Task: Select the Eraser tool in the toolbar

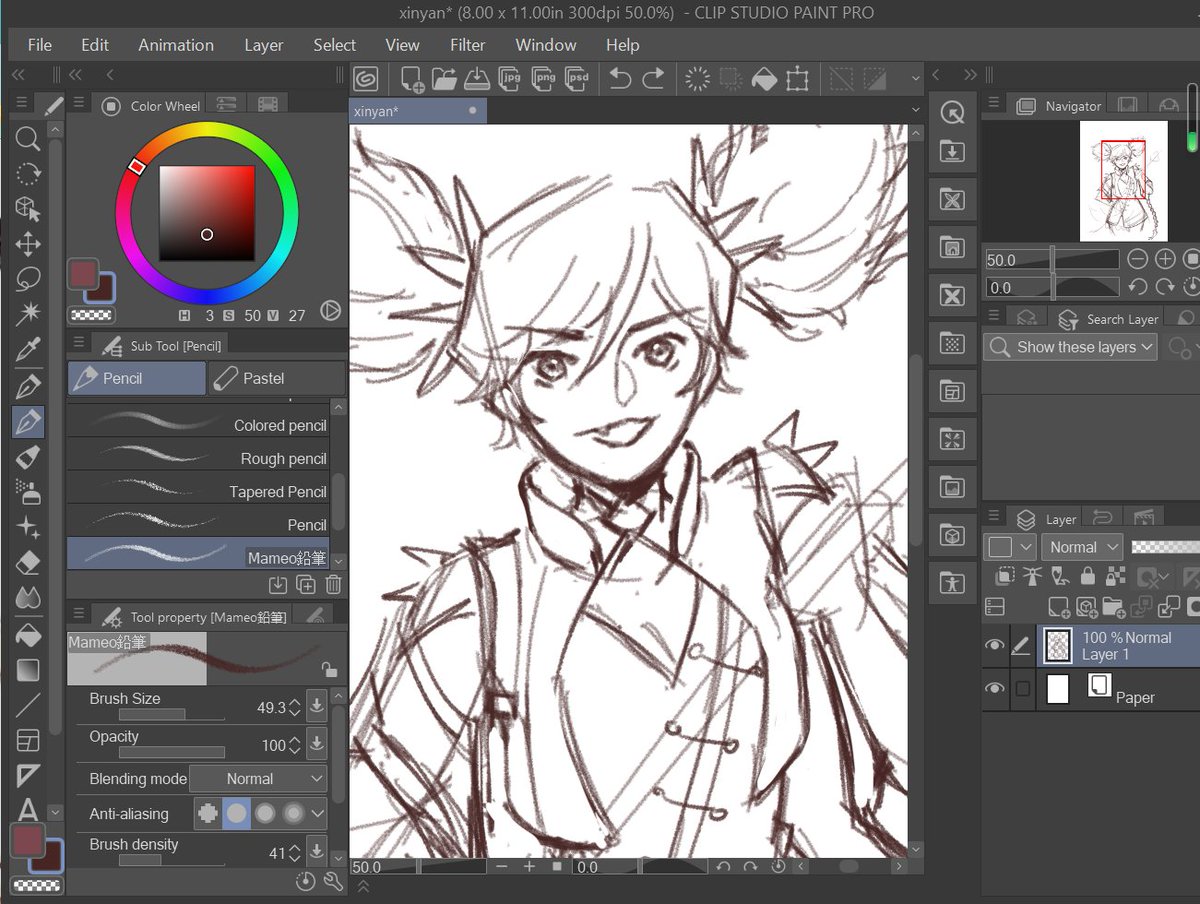Action: pyautogui.click(x=28, y=563)
